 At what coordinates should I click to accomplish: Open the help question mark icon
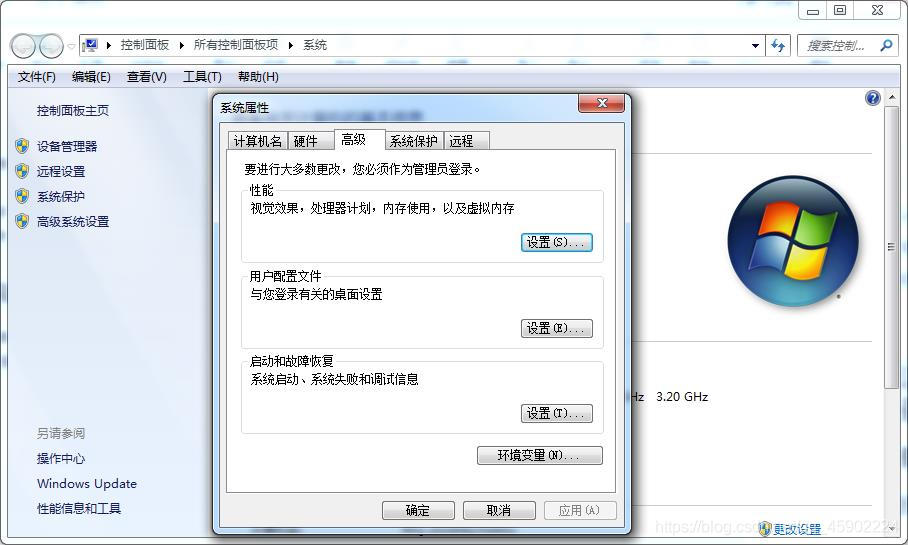click(873, 98)
